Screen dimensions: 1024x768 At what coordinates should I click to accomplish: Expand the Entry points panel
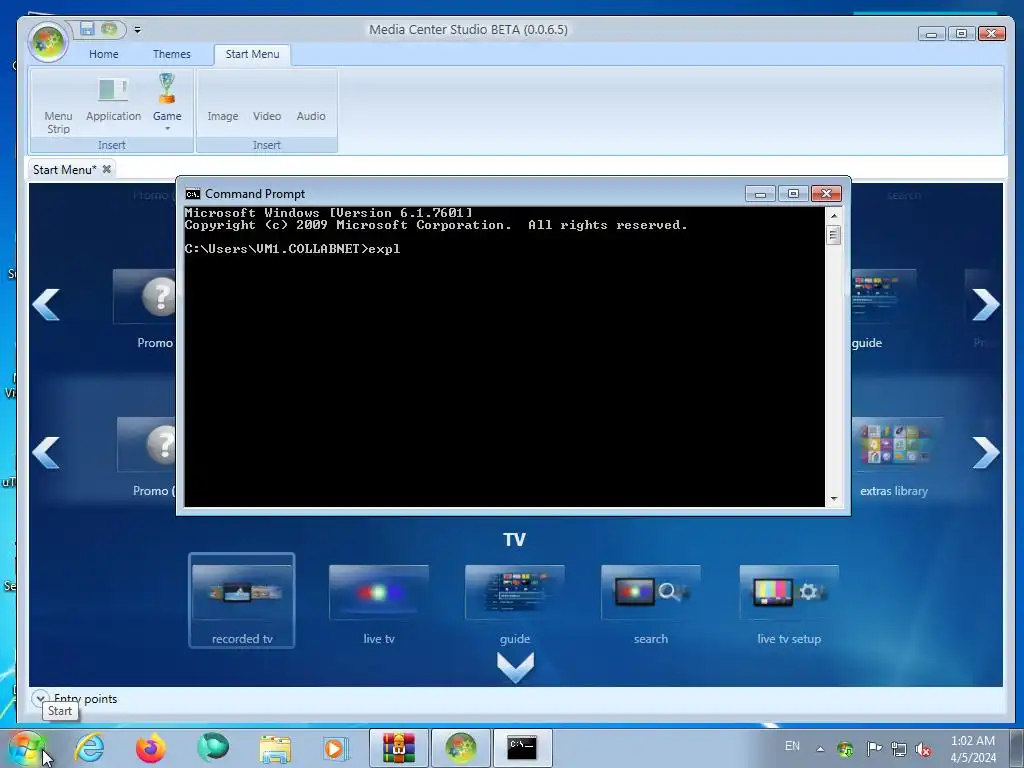point(40,698)
